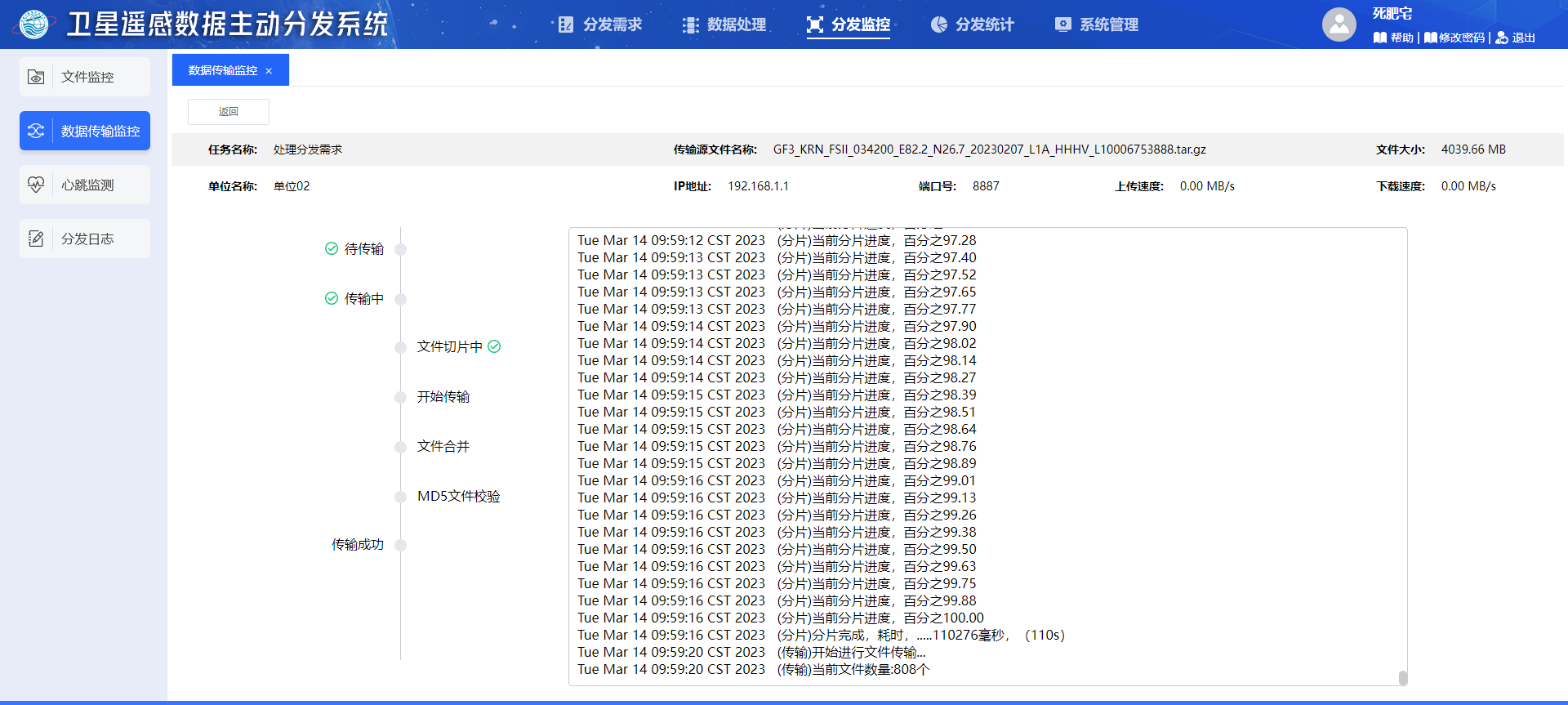1568x705 pixels.
Task: Click the 分发日志 edit icon
Action: click(x=36, y=239)
